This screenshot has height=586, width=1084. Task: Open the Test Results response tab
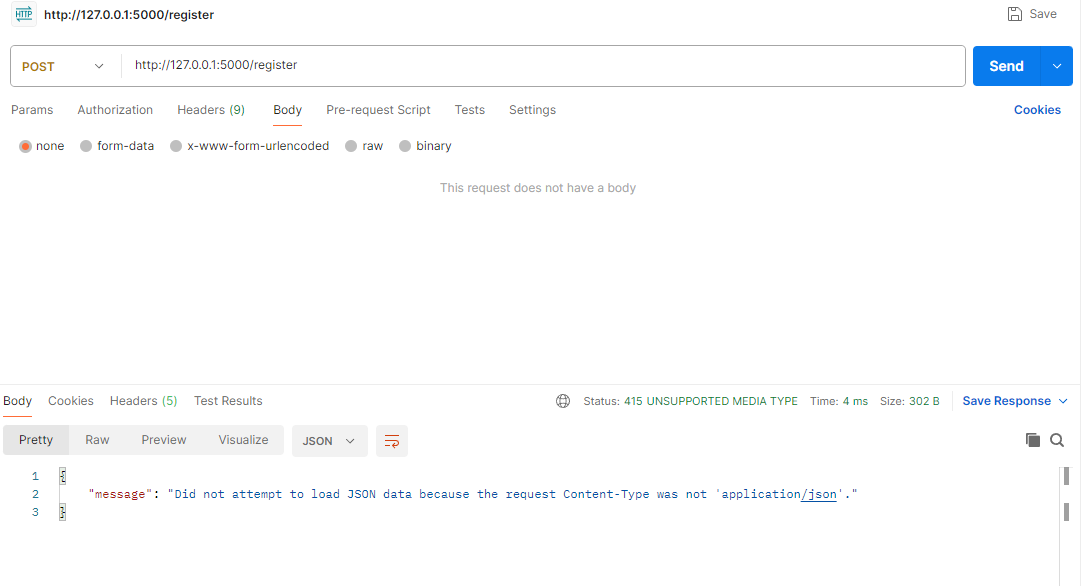[228, 400]
